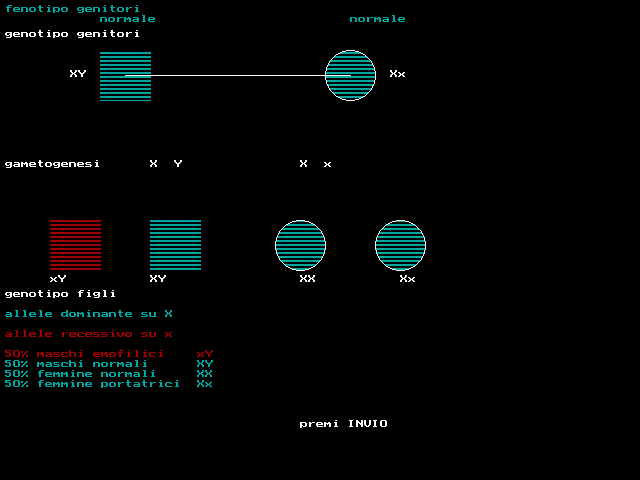Viewport: 640px width, 480px height.
Task: Click the '50% maschi normali' line
Action: point(109,364)
